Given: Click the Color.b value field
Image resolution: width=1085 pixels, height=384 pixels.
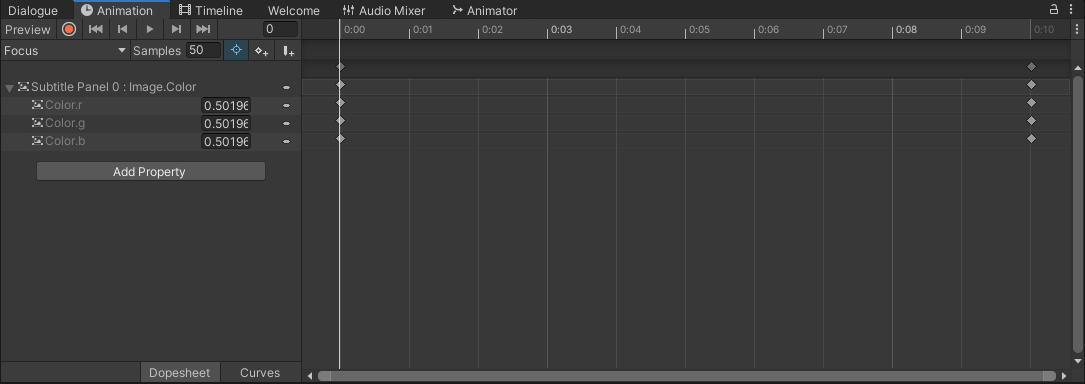Looking at the screenshot, I should 226,141.
